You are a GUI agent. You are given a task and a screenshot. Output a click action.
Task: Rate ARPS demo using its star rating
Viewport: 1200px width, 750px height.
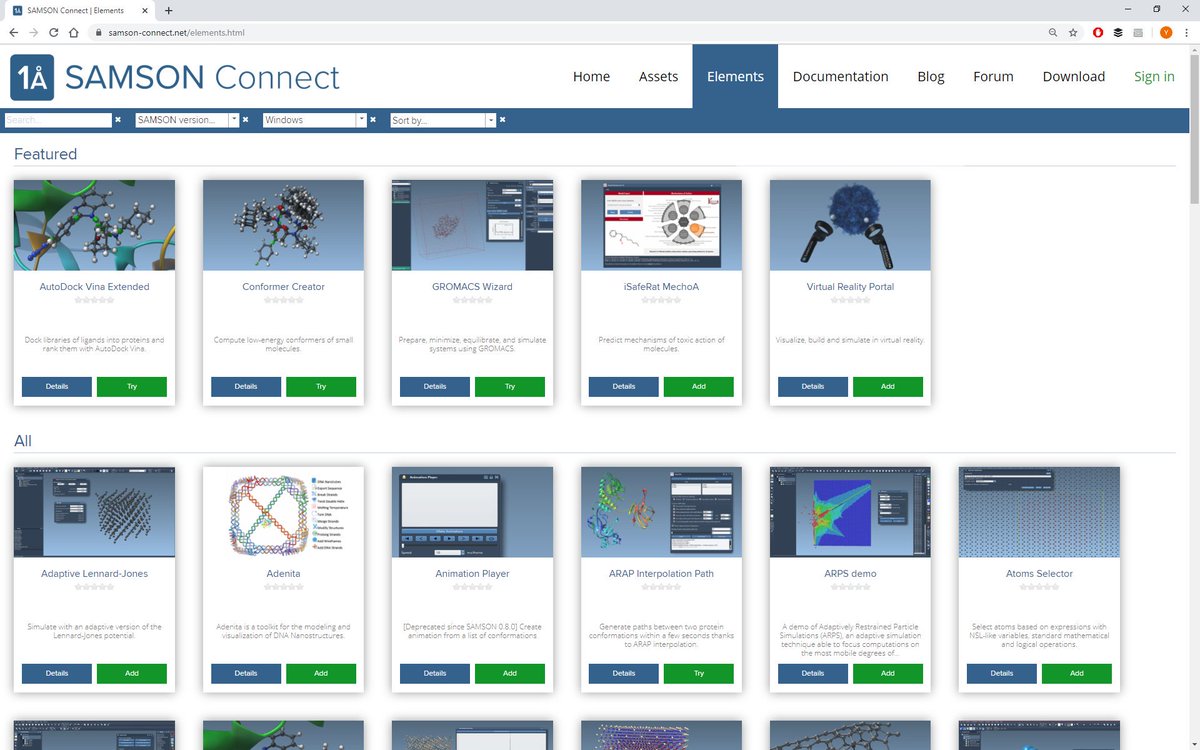point(850,586)
